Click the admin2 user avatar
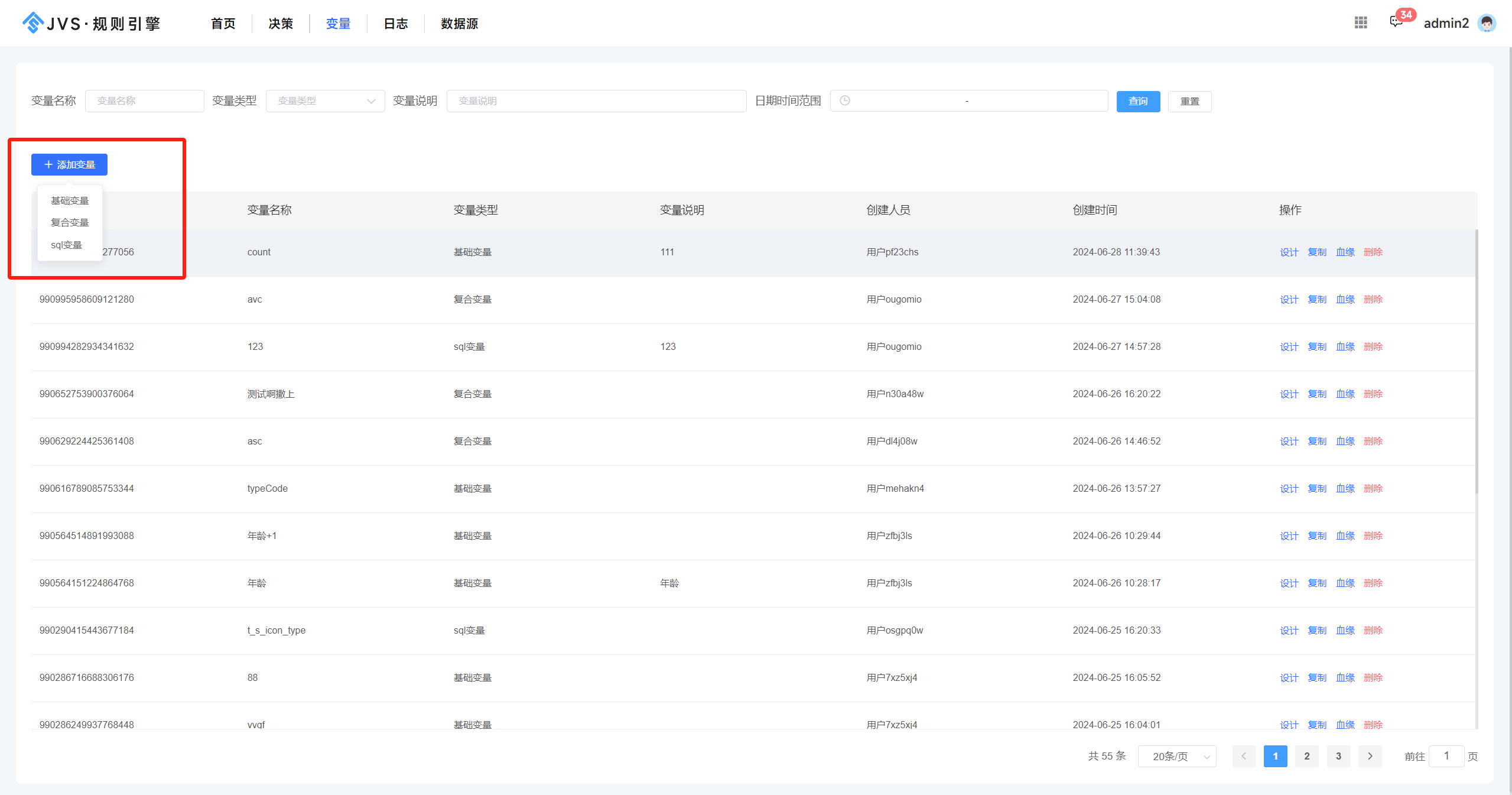 pyautogui.click(x=1487, y=23)
